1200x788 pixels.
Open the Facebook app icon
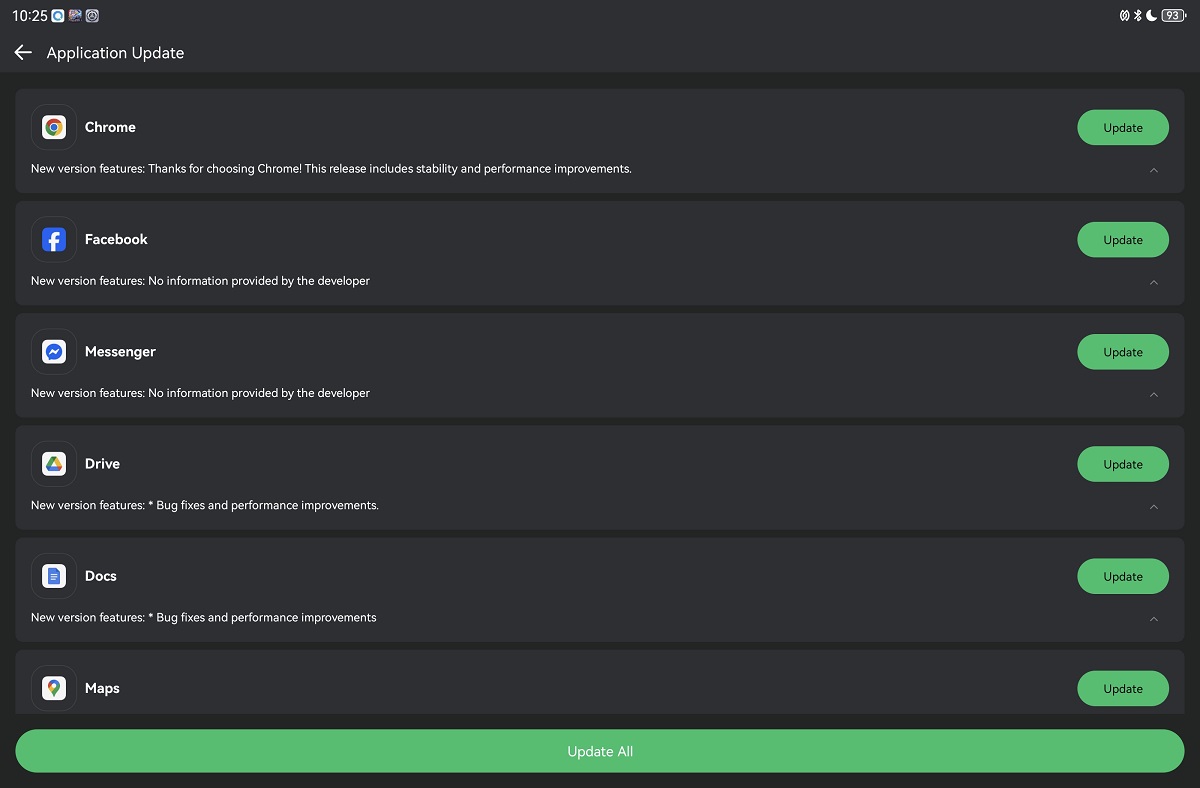coord(54,239)
